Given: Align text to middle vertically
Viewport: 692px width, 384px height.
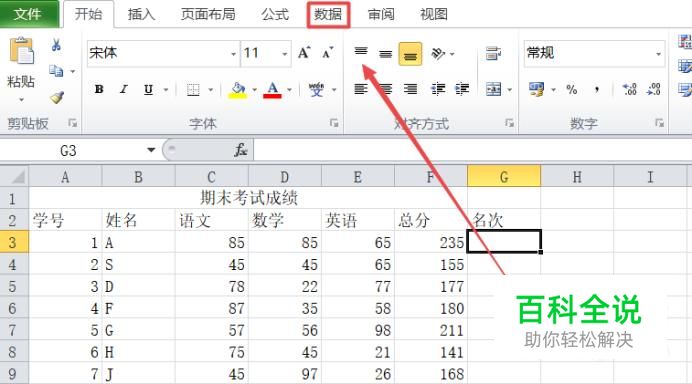Looking at the screenshot, I should point(385,54).
